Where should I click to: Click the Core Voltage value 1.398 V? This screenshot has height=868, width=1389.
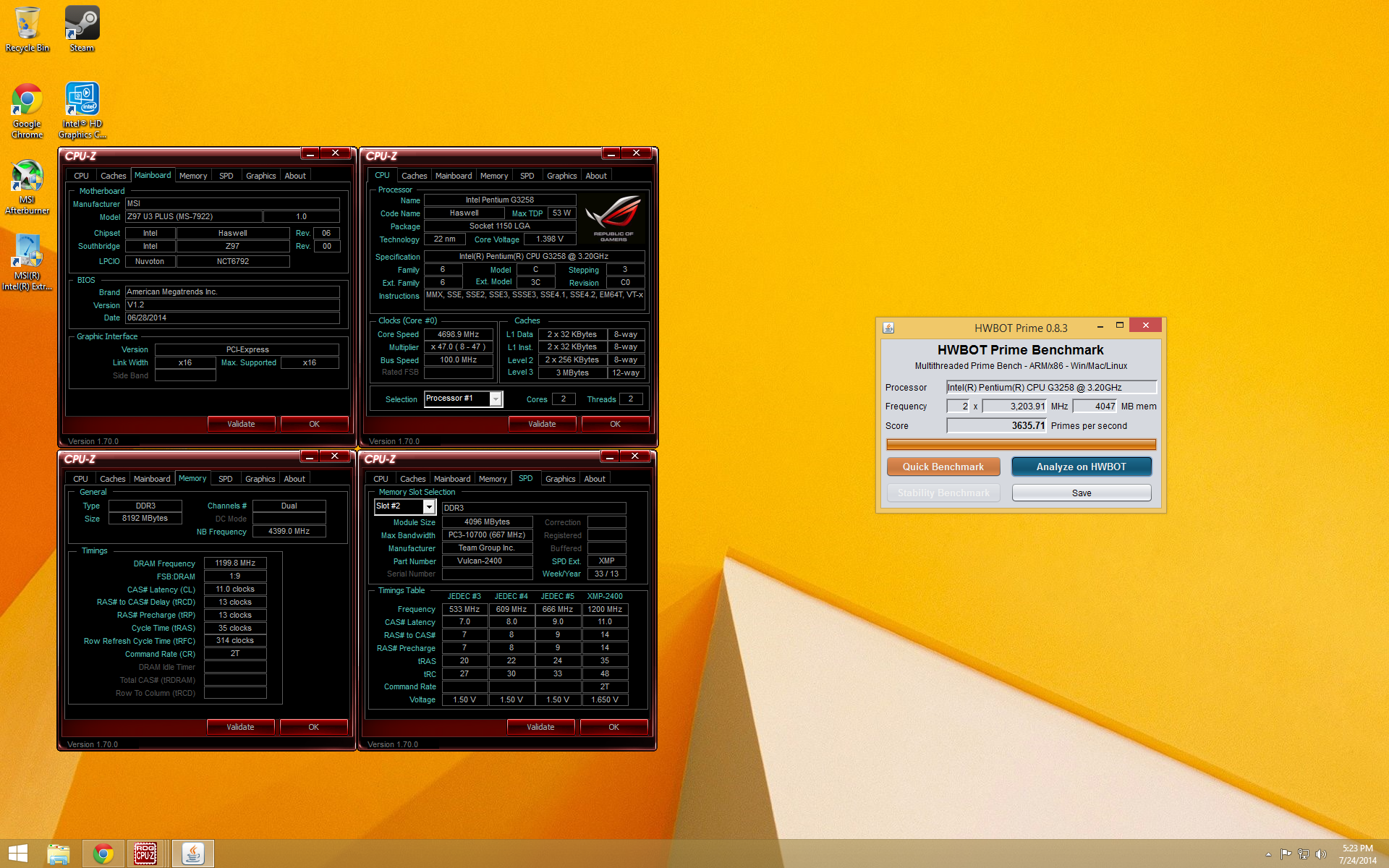click(550, 239)
